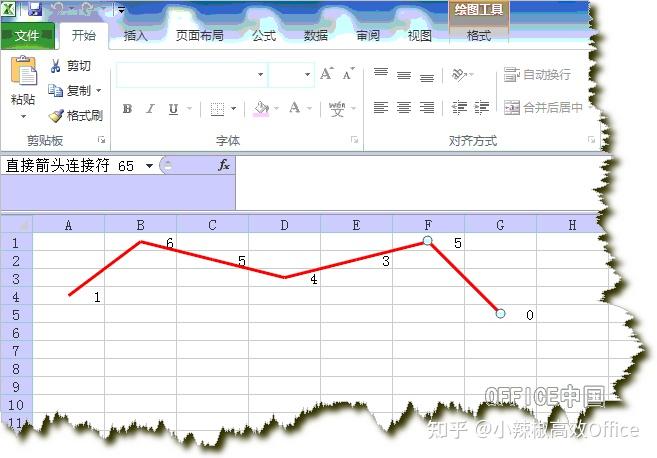Click the text orientation icon
Screen dimensions: 657x458
460,75
